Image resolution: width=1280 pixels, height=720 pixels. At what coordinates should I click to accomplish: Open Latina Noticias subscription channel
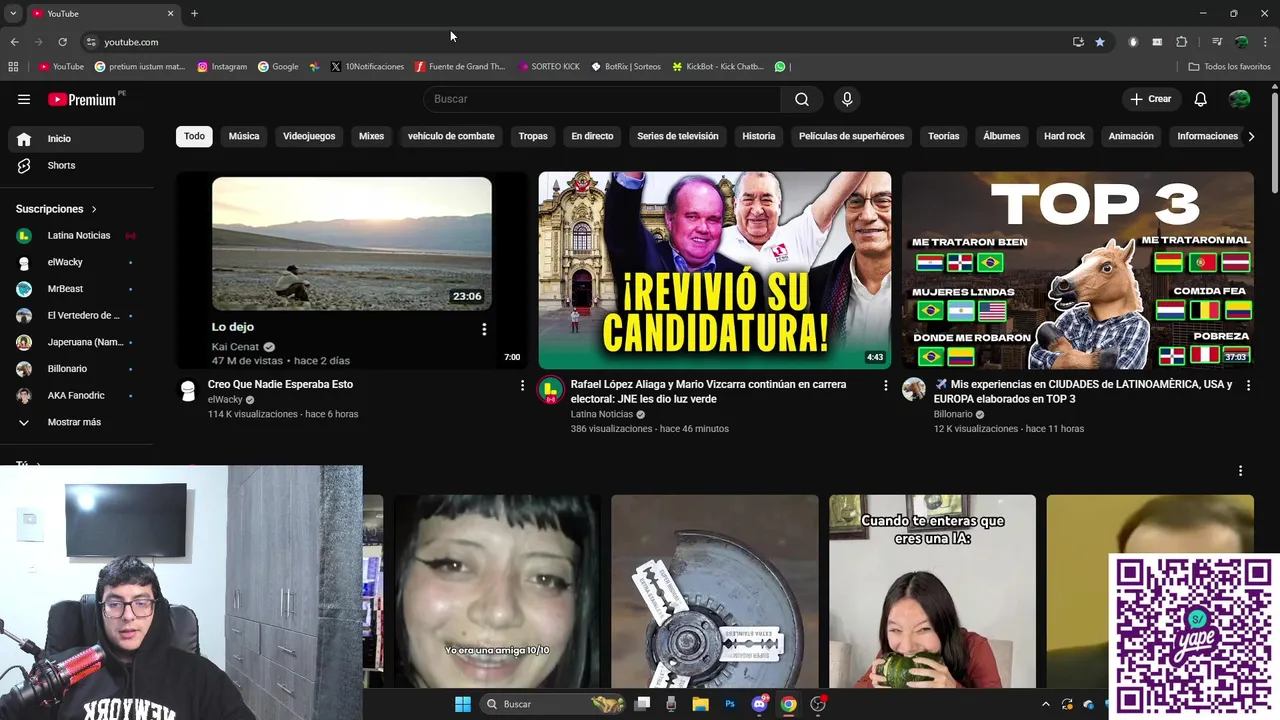[76, 236]
